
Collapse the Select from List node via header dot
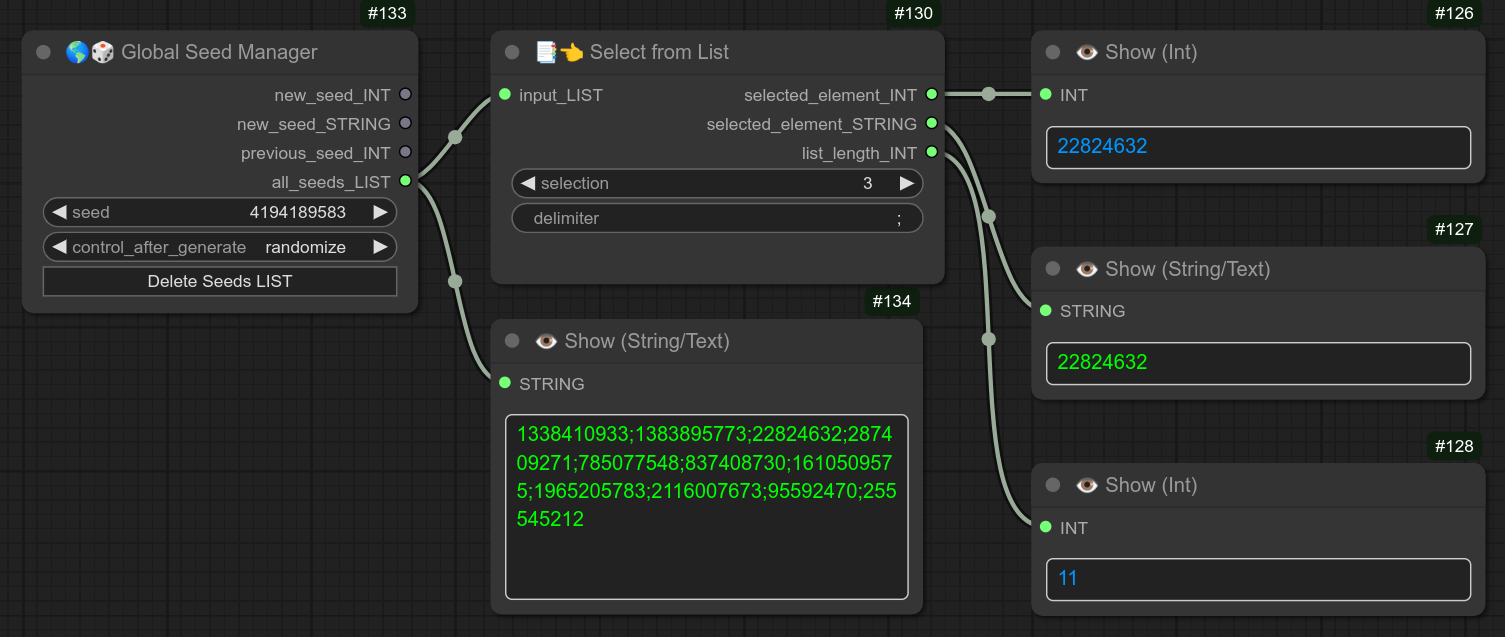coord(511,51)
